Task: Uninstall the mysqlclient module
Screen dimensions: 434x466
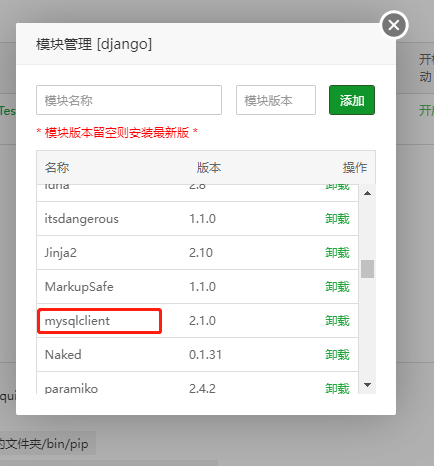Action: point(337,321)
